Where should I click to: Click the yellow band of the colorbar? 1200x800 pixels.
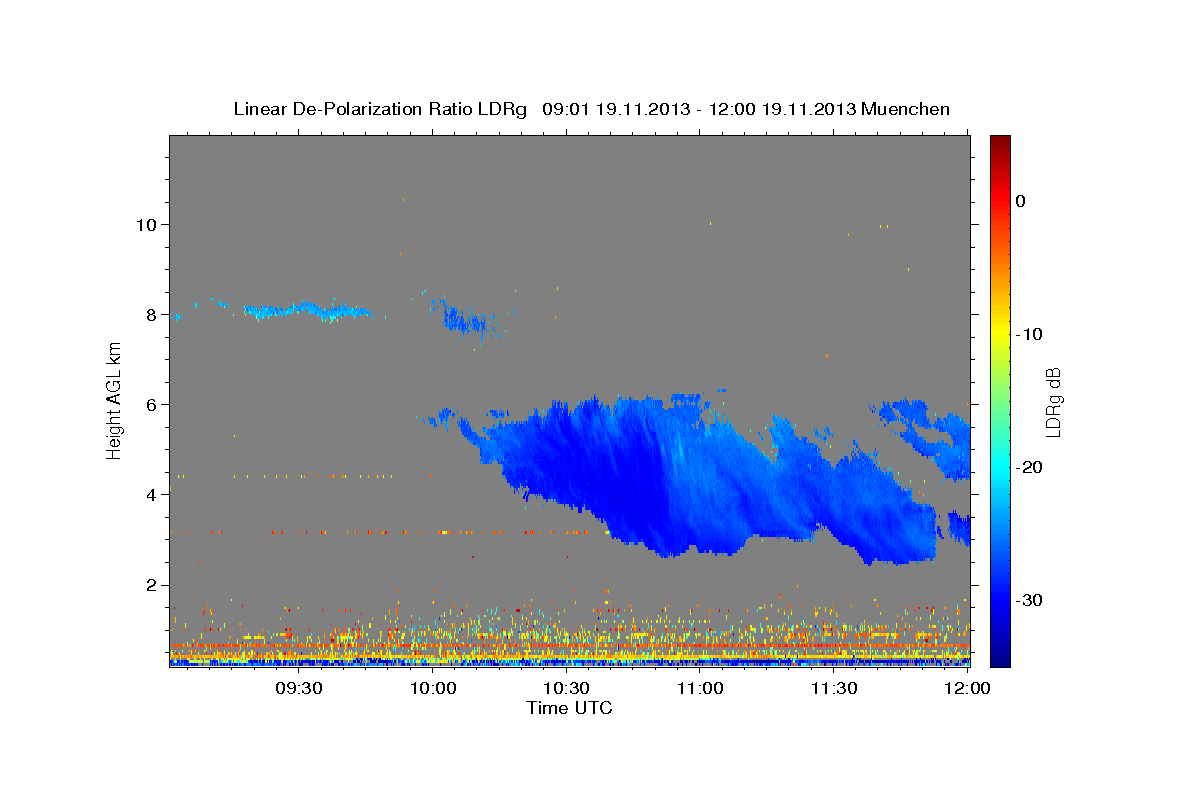click(1000, 334)
